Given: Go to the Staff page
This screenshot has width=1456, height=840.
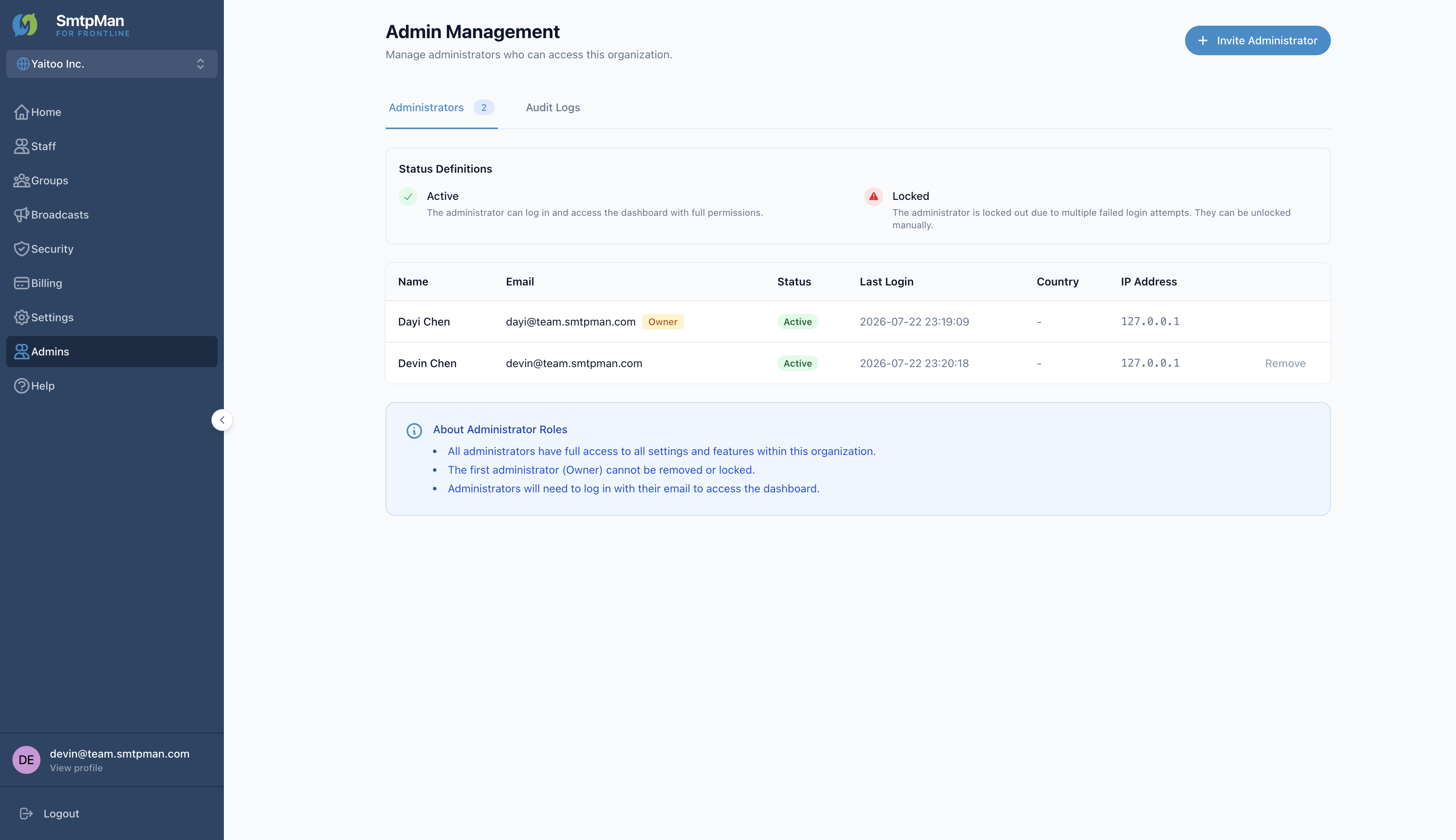Looking at the screenshot, I should click(x=112, y=147).
